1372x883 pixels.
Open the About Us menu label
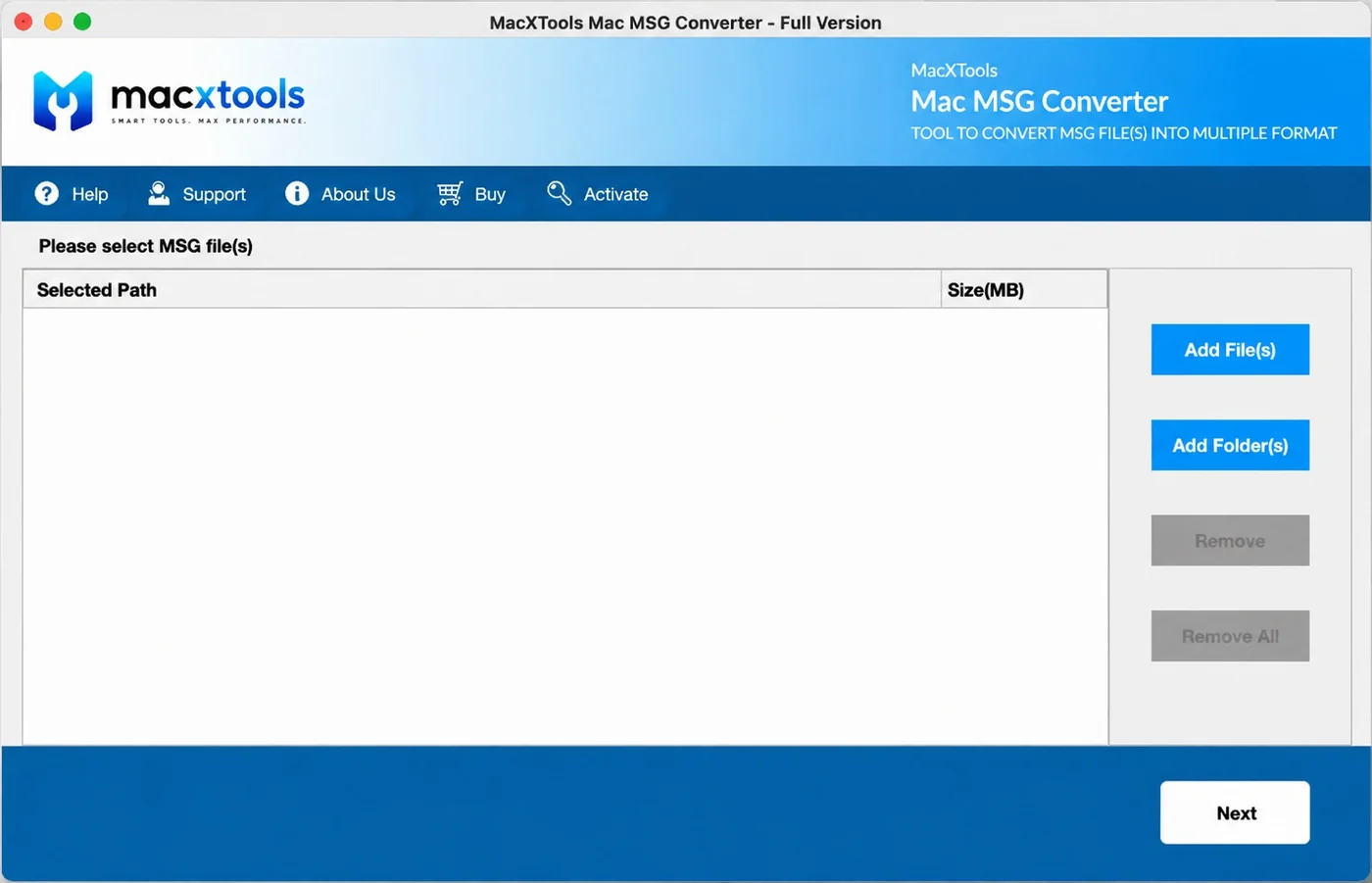coord(359,194)
